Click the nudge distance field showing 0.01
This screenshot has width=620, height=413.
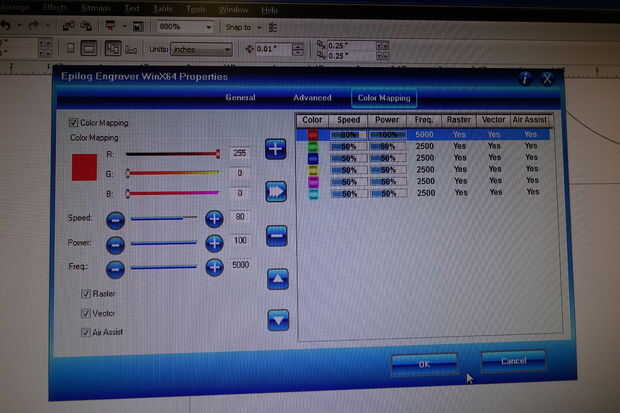[x=273, y=49]
